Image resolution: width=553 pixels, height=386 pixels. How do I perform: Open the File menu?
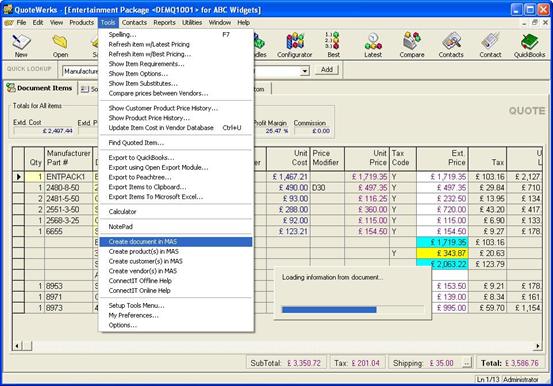[x=21, y=23]
